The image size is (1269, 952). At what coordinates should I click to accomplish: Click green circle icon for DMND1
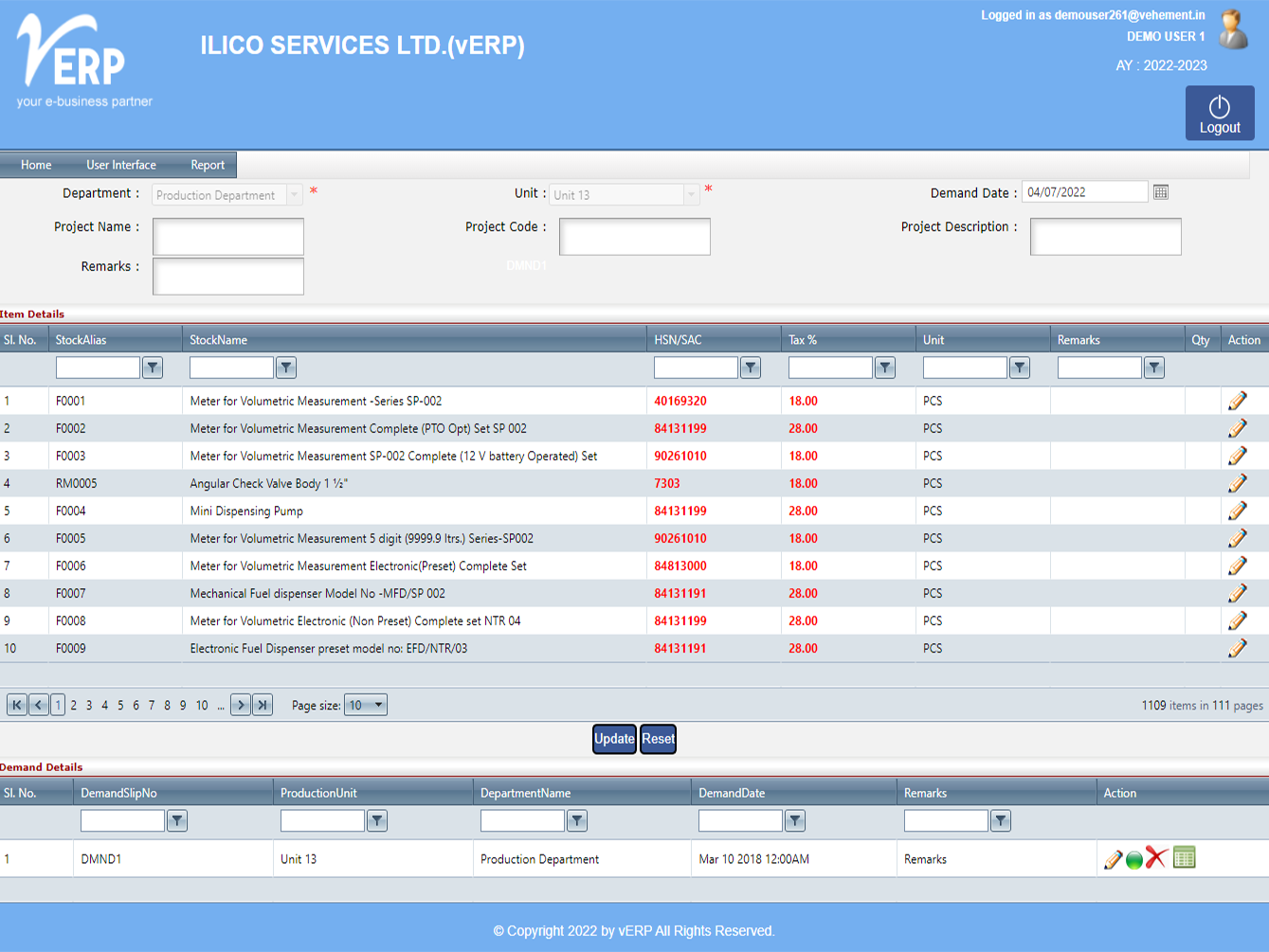(x=1134, y=860)
